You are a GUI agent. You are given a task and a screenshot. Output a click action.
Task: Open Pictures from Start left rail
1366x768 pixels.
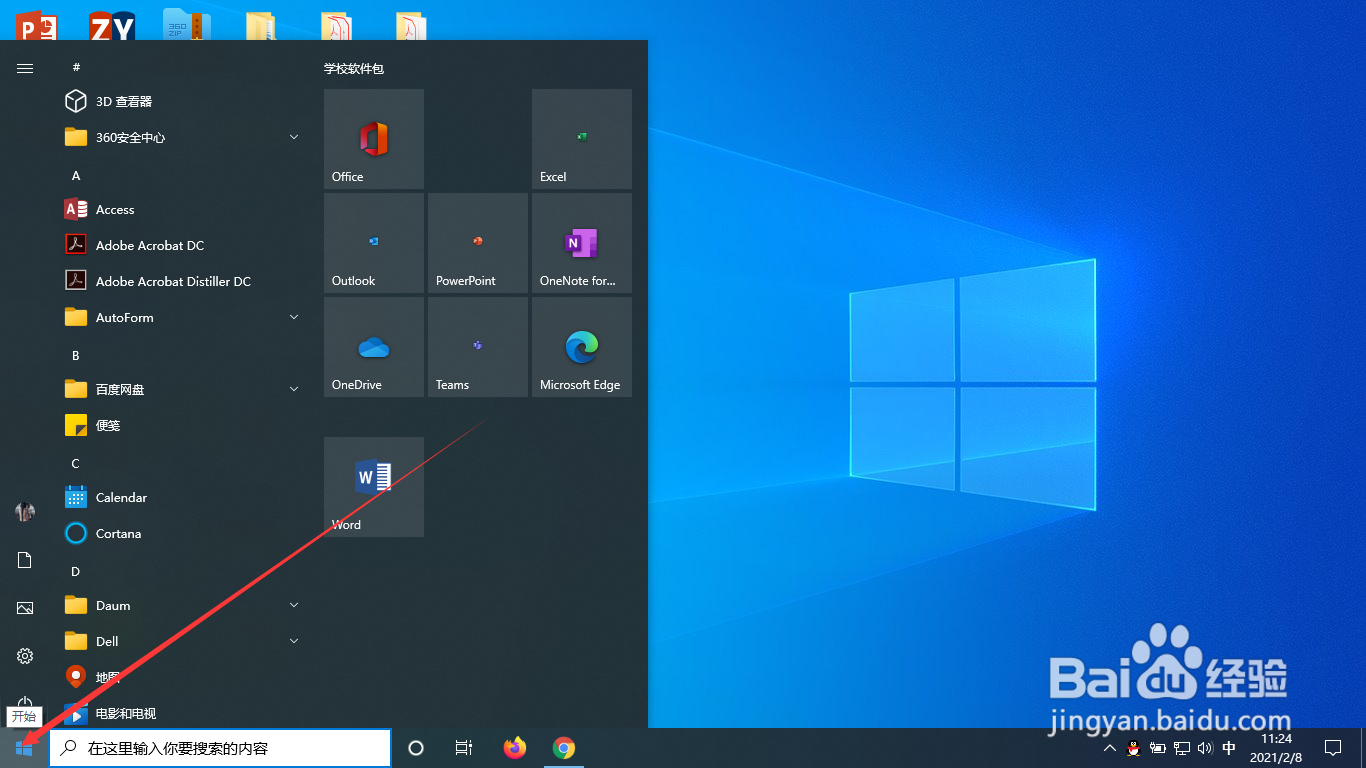[25, 608]
